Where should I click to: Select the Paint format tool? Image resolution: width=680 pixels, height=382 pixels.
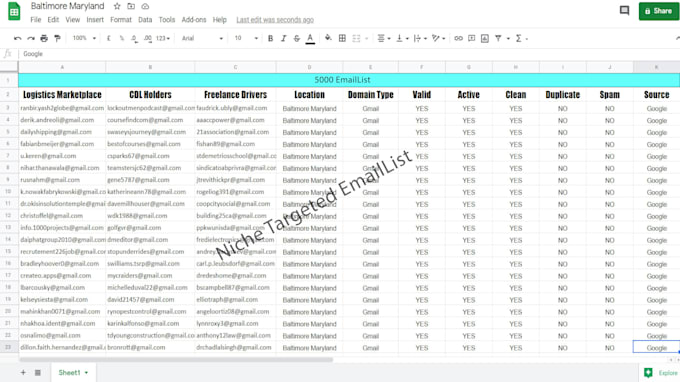coord(57,38)
